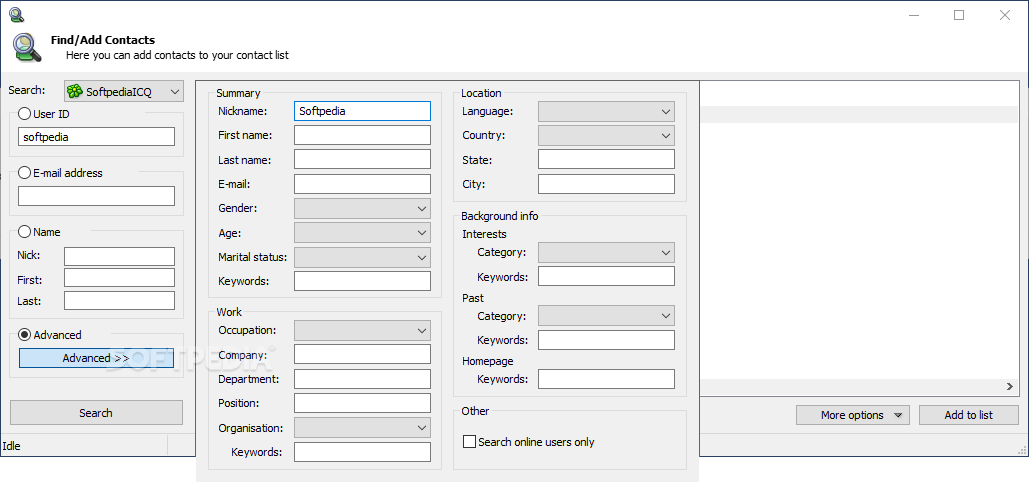Click the Nickname field containing Softpedia

(x=362, y=111)
